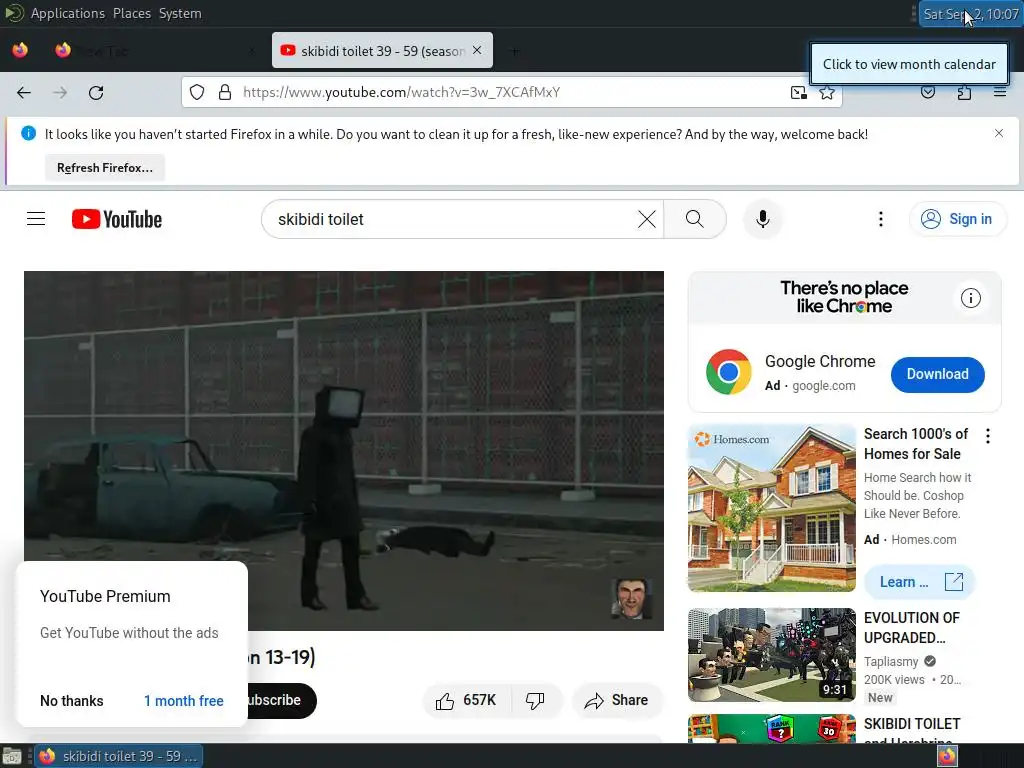This screenshot has width=1024, height=768.
Task: Click the show desktop icon in taskbar
Action: pos(12,756)
